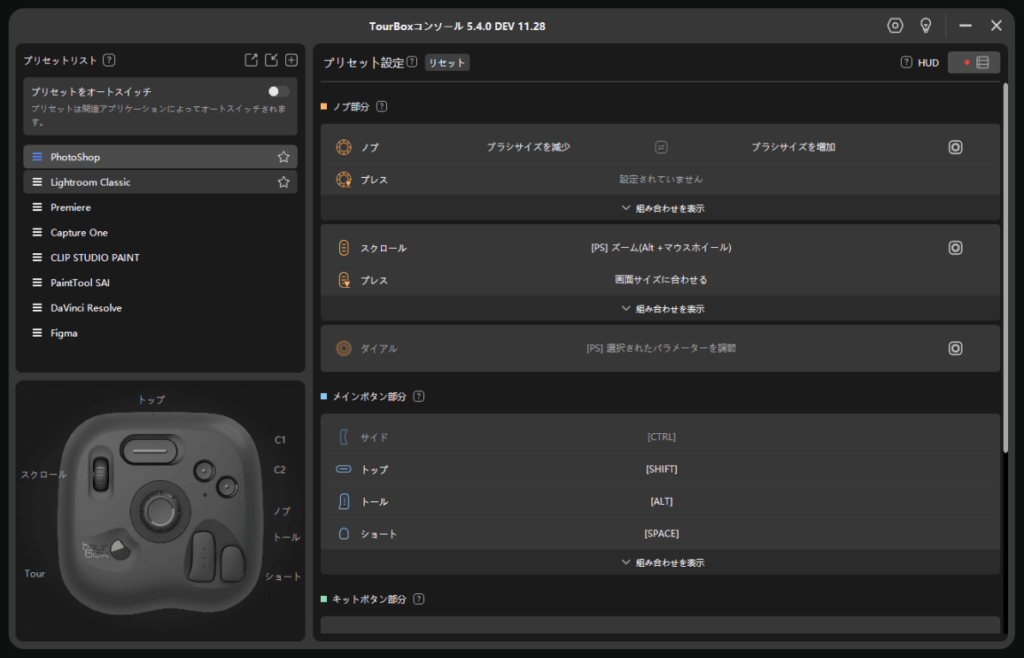Add a new preset with the plus icon
1024x658 pixels.
[x=291, y=60]
